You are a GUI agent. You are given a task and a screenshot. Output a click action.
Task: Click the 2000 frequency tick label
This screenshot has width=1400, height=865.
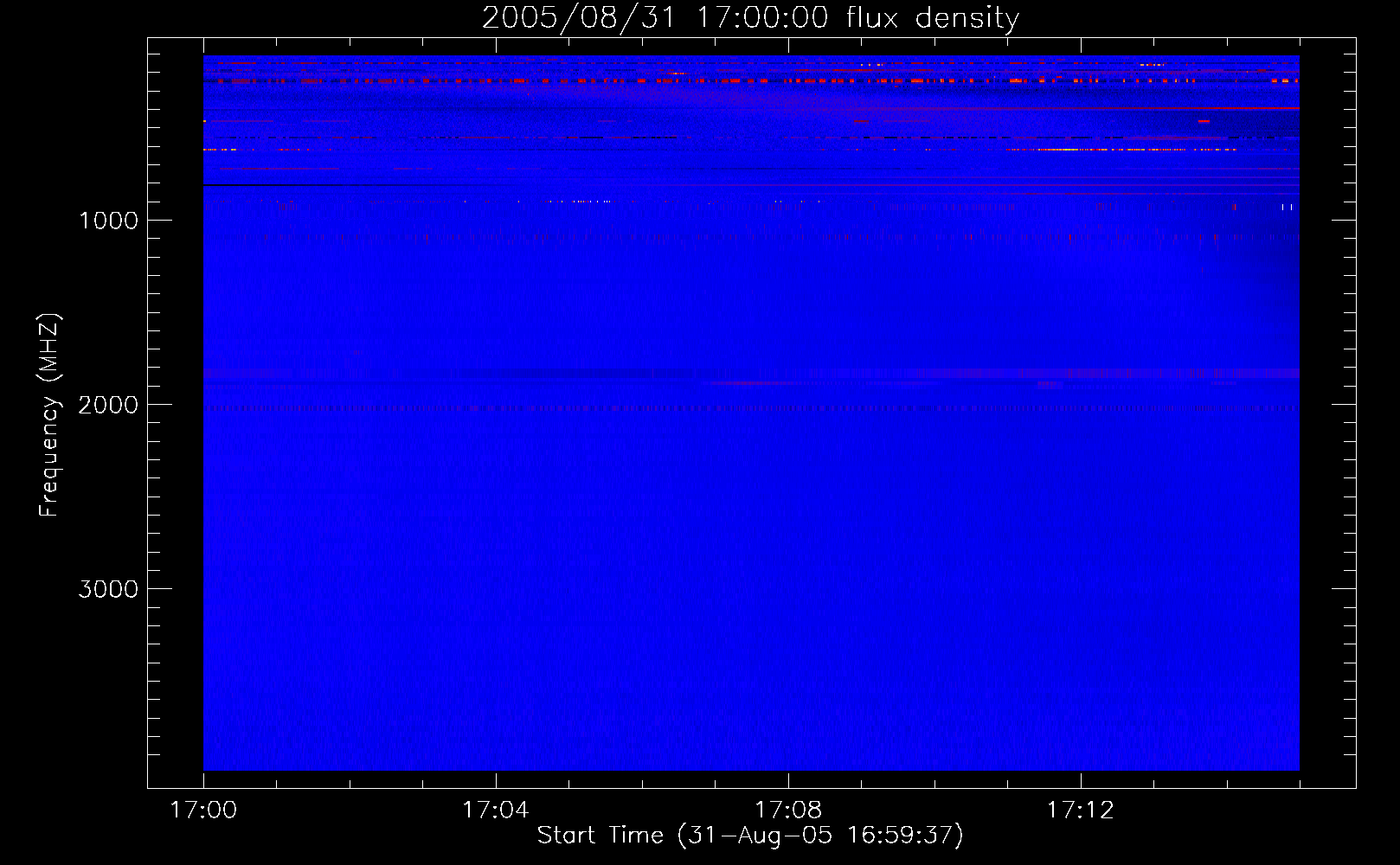108,405
